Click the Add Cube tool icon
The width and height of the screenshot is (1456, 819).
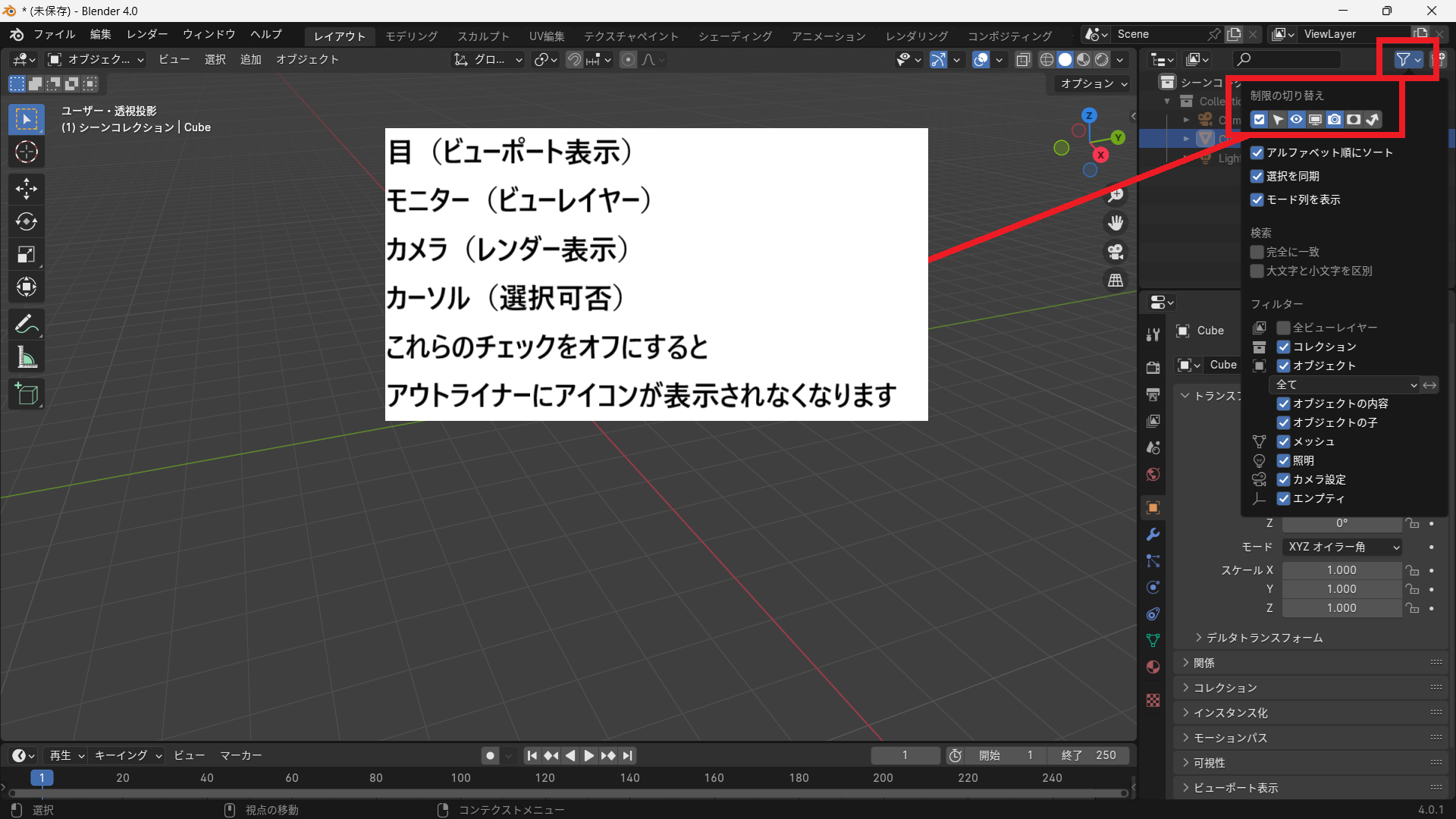click(x=27, y=394)
